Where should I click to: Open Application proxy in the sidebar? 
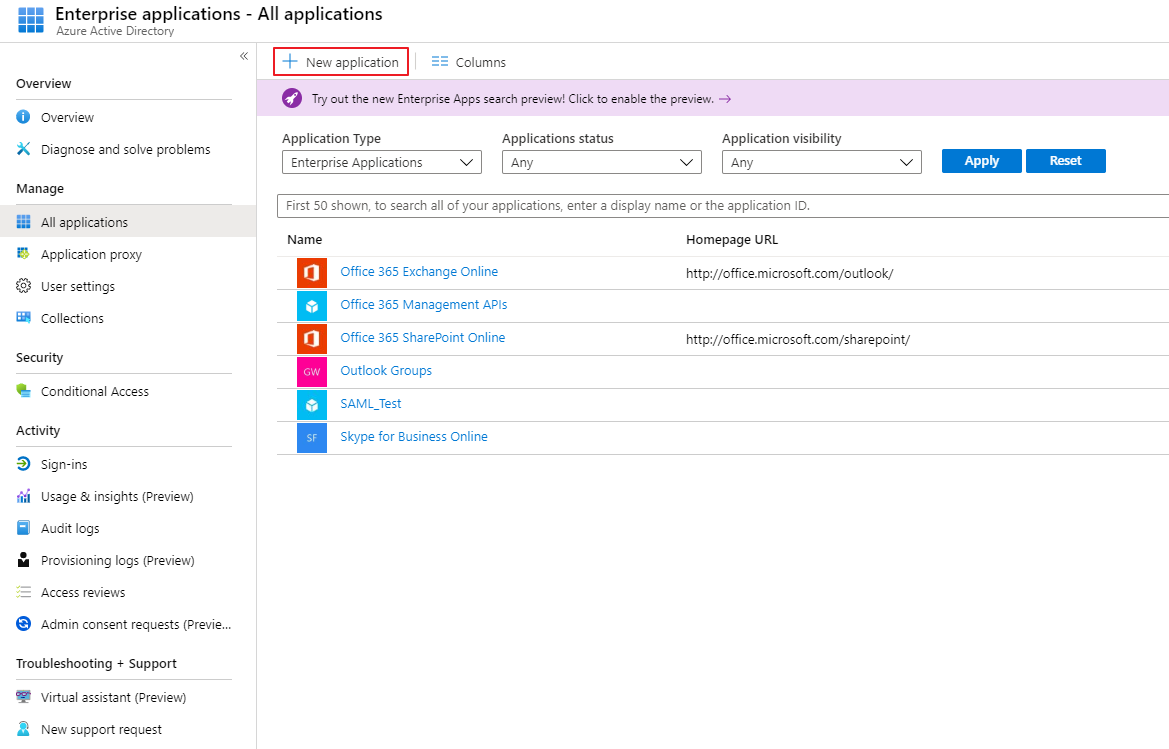(x=91, y=254)
